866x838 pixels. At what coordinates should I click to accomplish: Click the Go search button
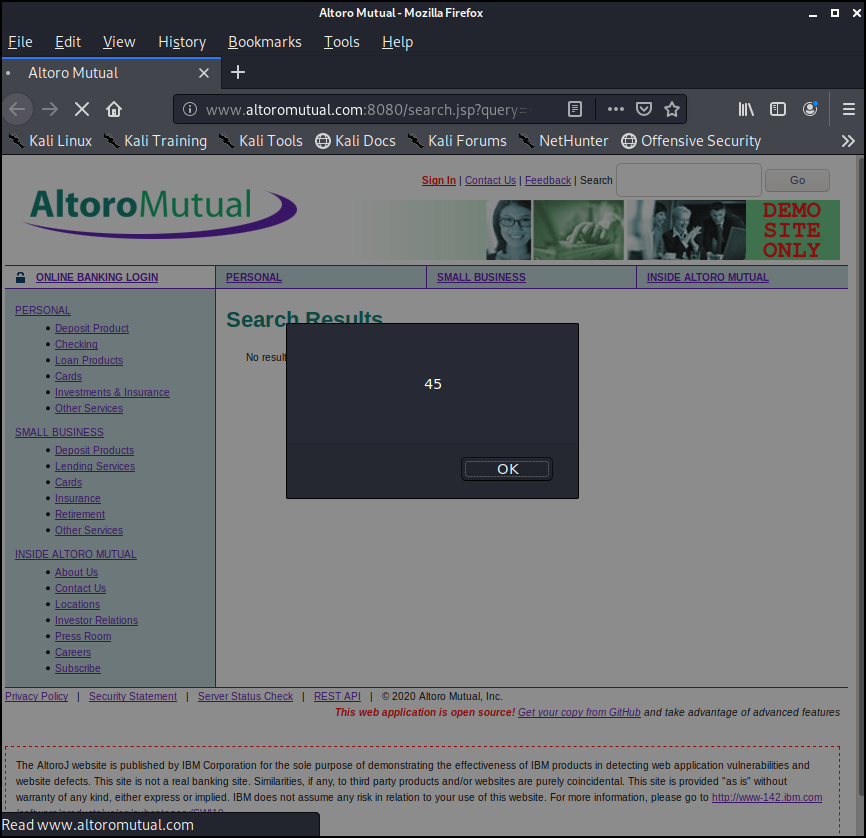(797, 180)
